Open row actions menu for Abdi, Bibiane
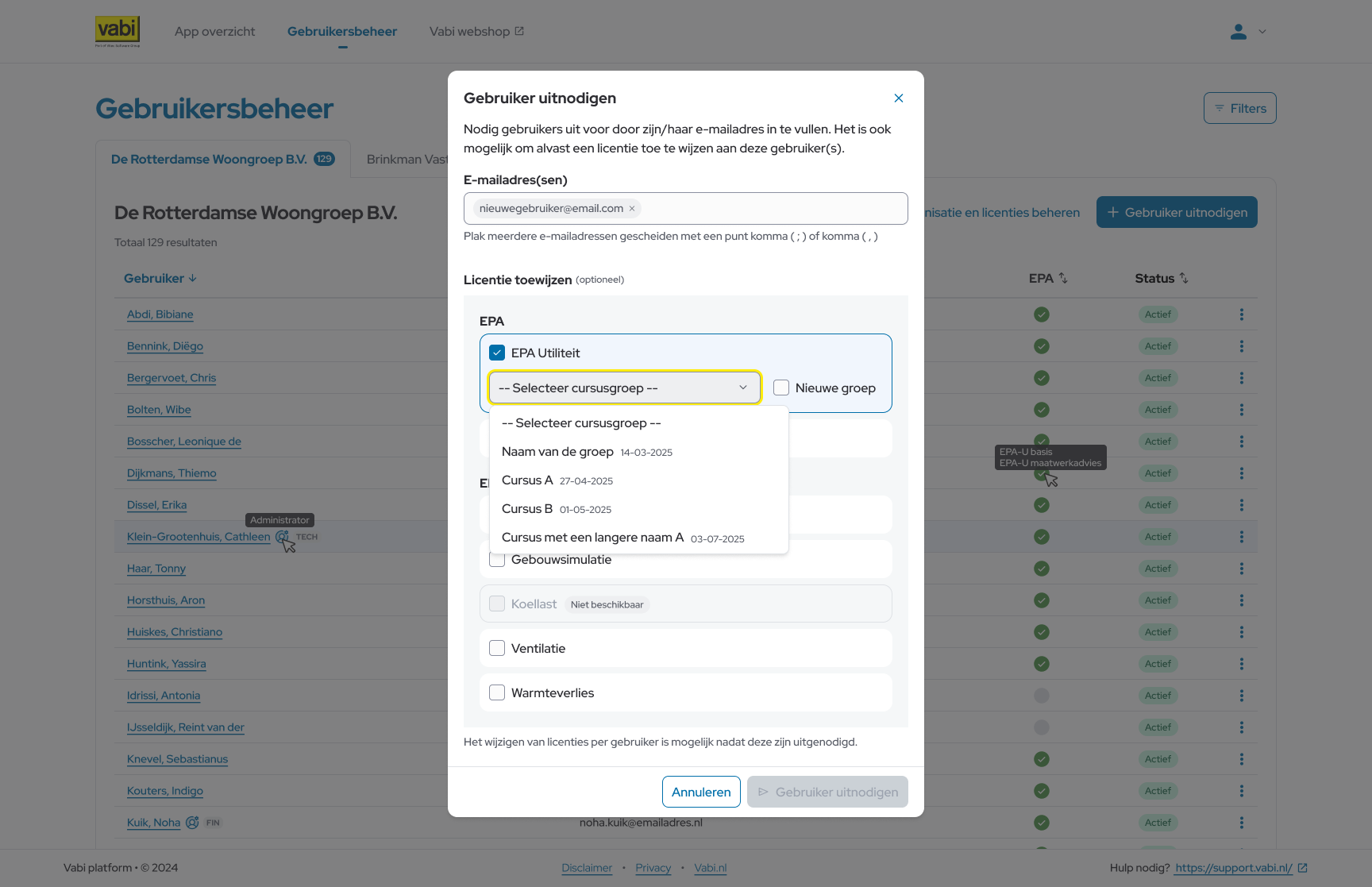The width and height of the screenshot is (1372, 887). point(1242,314)
